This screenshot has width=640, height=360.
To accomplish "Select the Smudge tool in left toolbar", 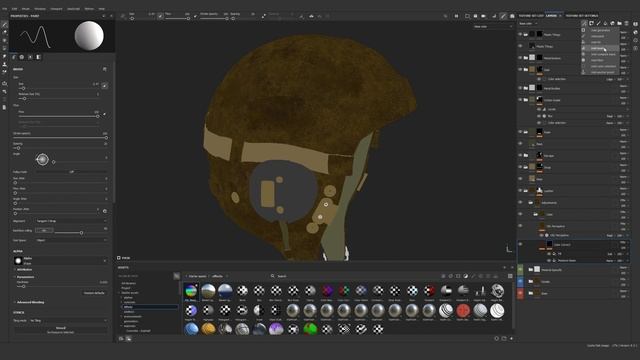I will click(4, 56).
